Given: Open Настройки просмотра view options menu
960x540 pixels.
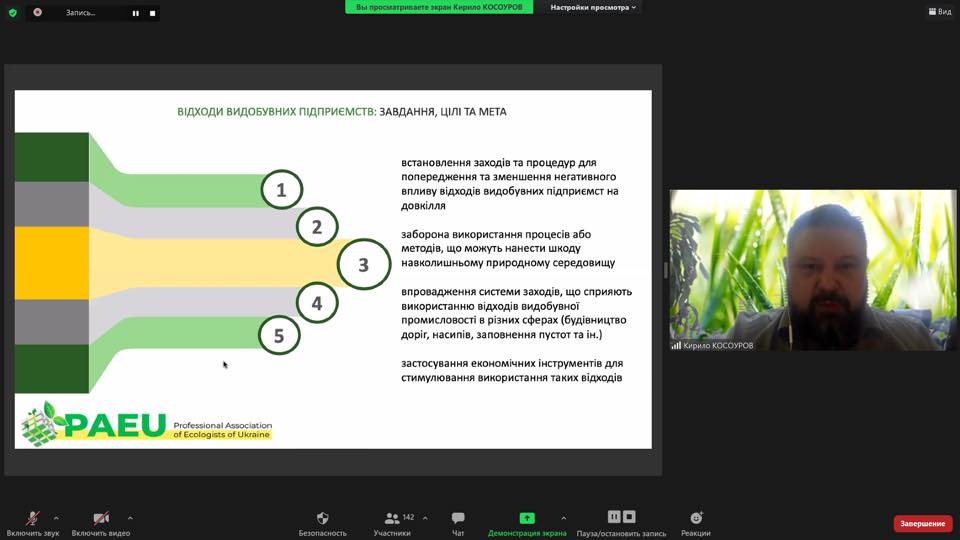Looking at the screenshot, I should pos(590,7).
